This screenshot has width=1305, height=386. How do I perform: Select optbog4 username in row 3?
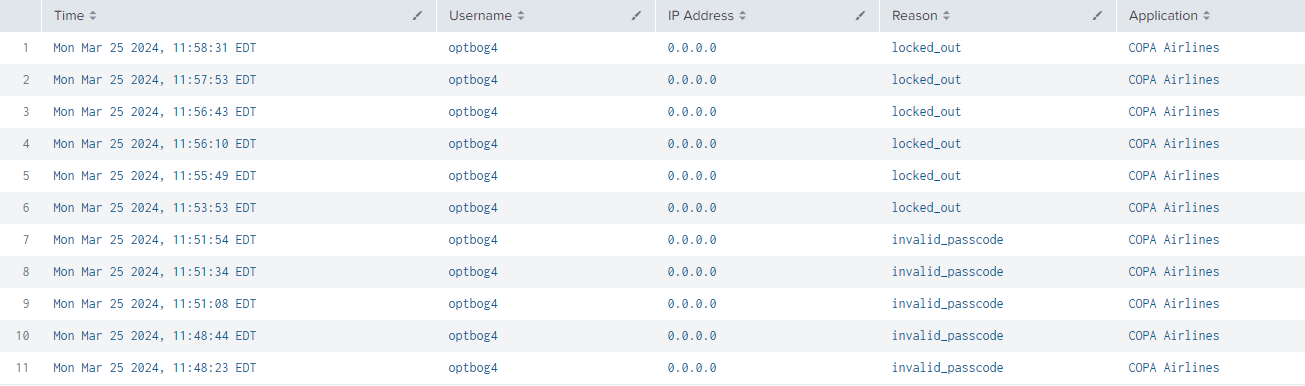click(473, 112)
